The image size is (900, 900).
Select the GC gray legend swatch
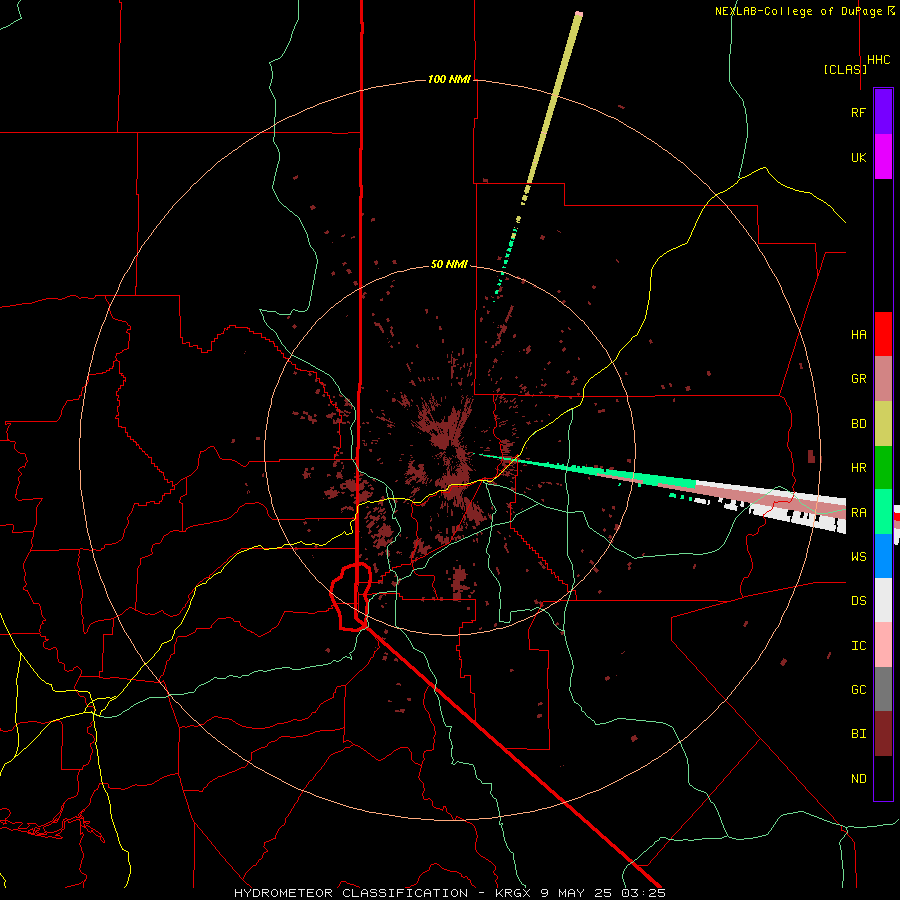point(883,689)
